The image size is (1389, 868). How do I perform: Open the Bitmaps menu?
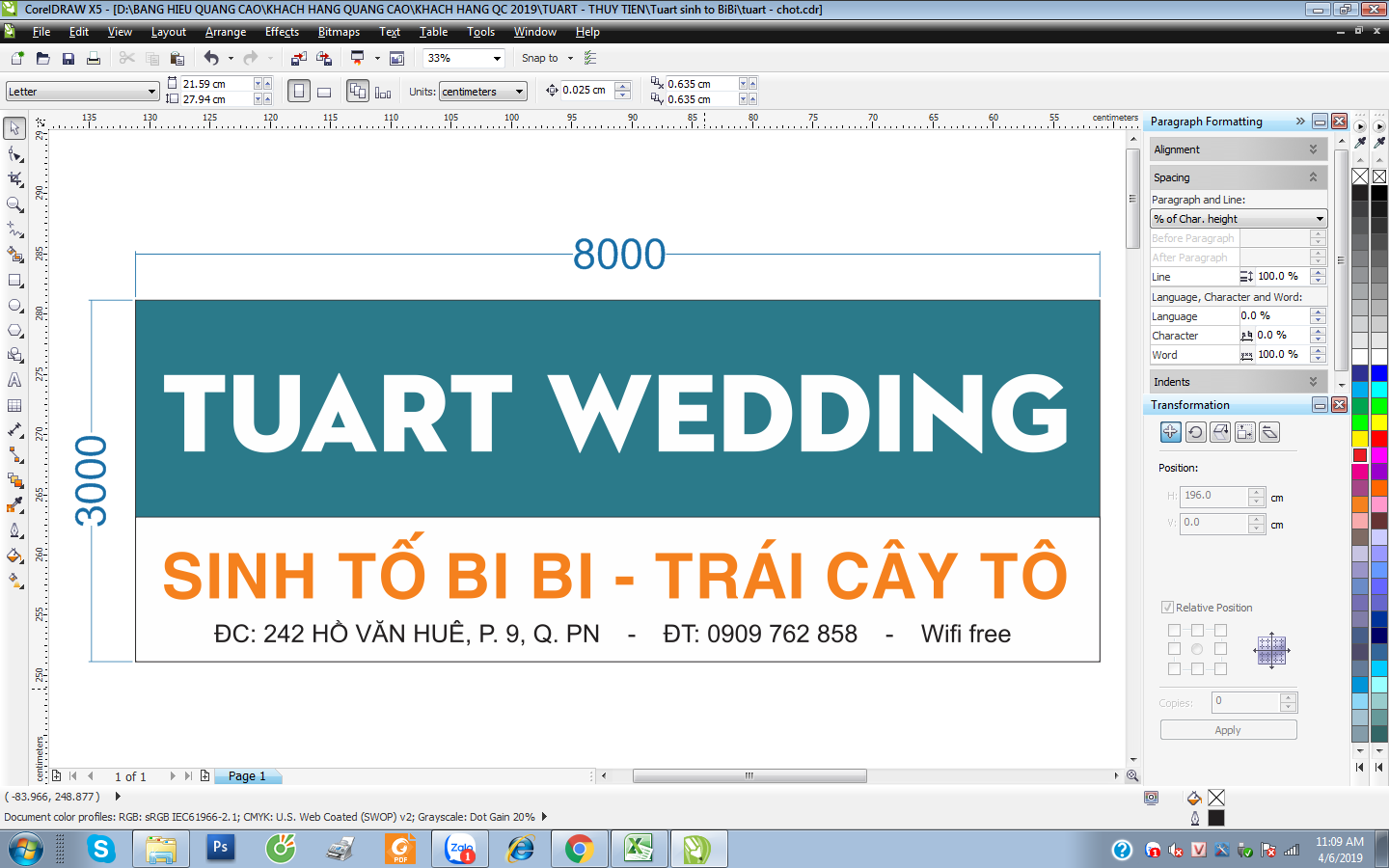[339, 32]
